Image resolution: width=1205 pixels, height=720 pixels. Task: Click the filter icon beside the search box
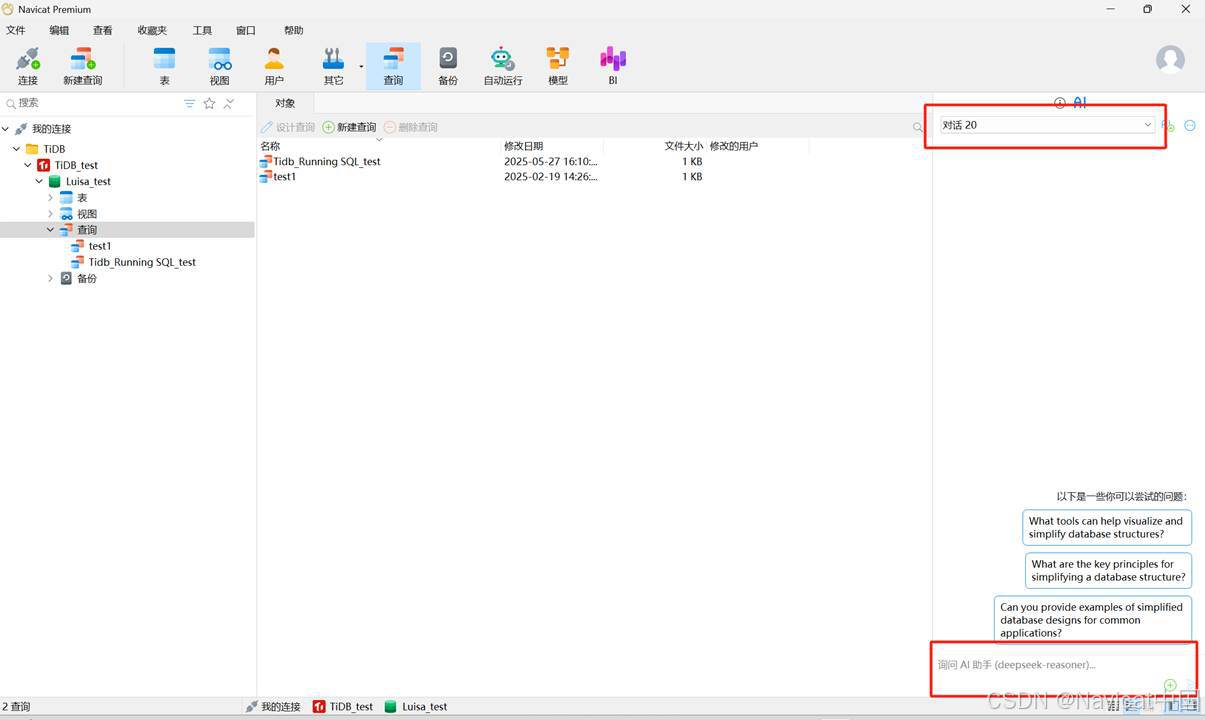pyautogui.click(x=190, y=103)
